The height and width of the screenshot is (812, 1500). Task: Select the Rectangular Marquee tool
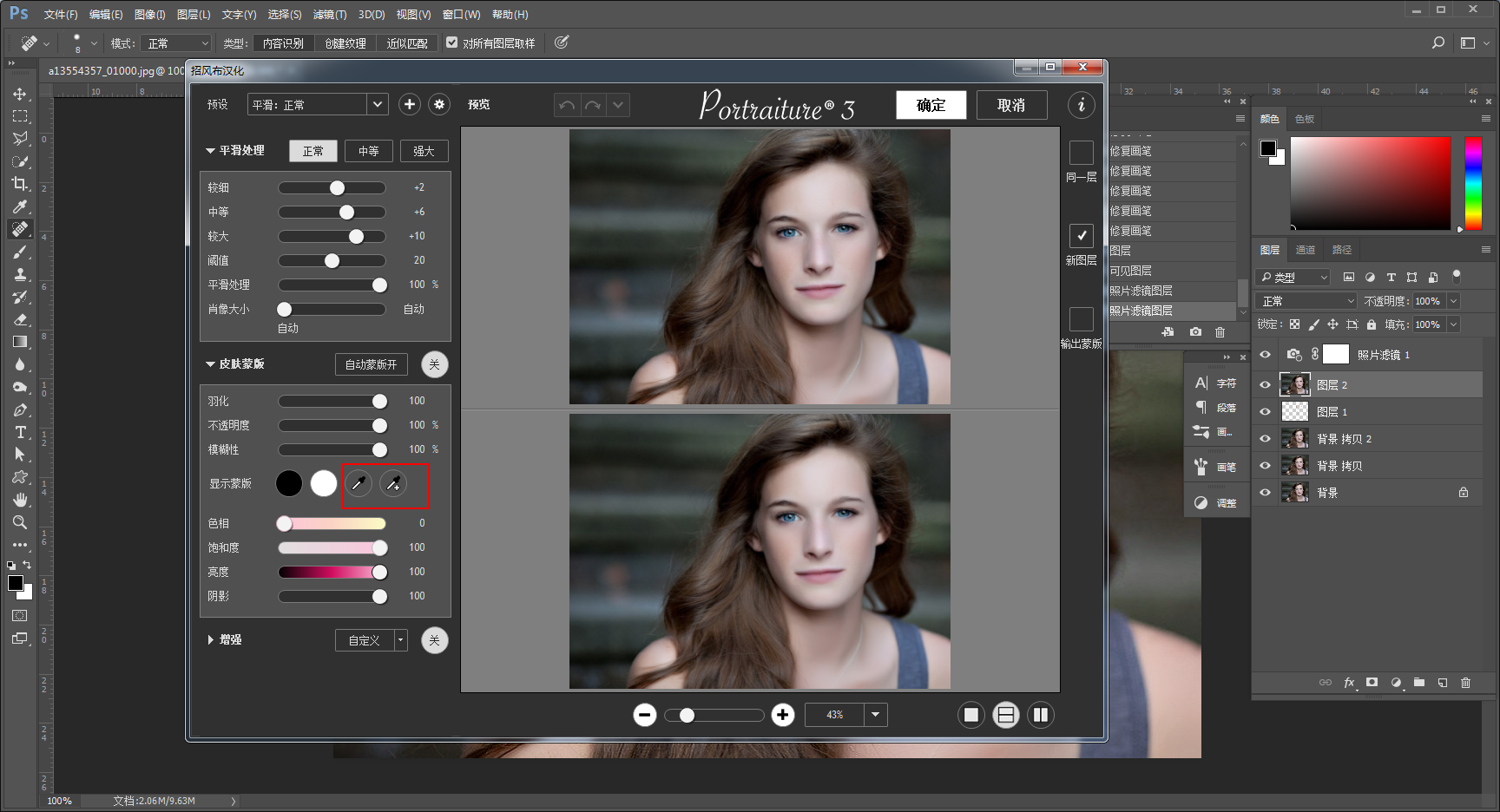click(20, 116)
